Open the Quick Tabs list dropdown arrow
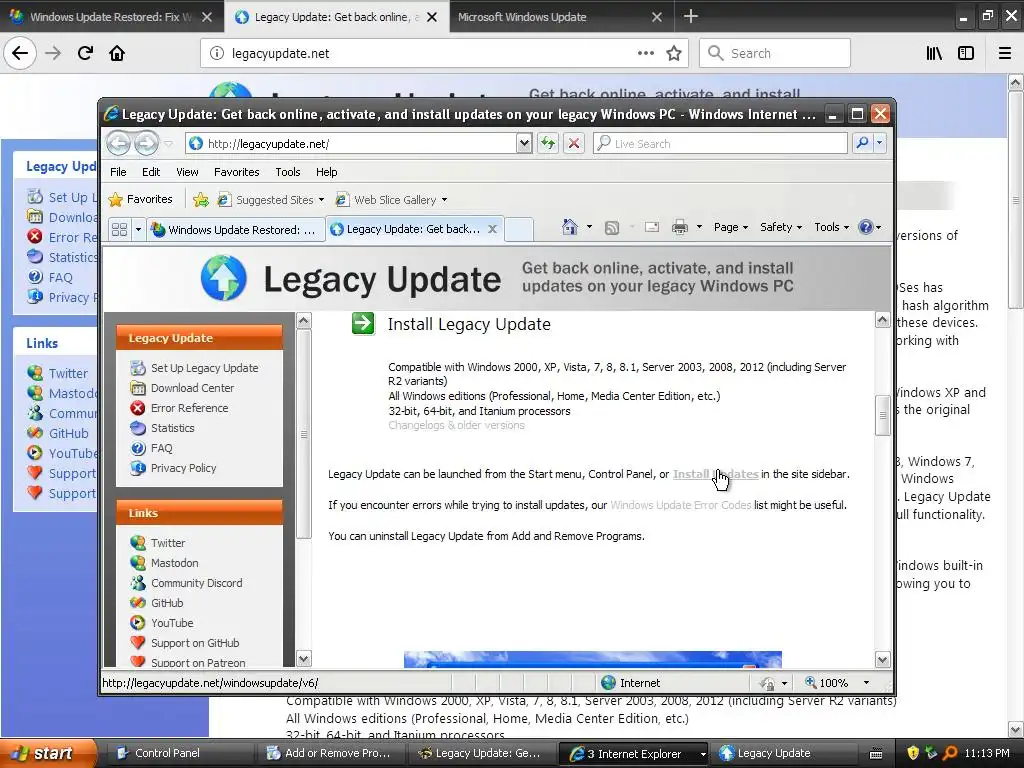The image size is (1024, 768). [x=138, y=229]
